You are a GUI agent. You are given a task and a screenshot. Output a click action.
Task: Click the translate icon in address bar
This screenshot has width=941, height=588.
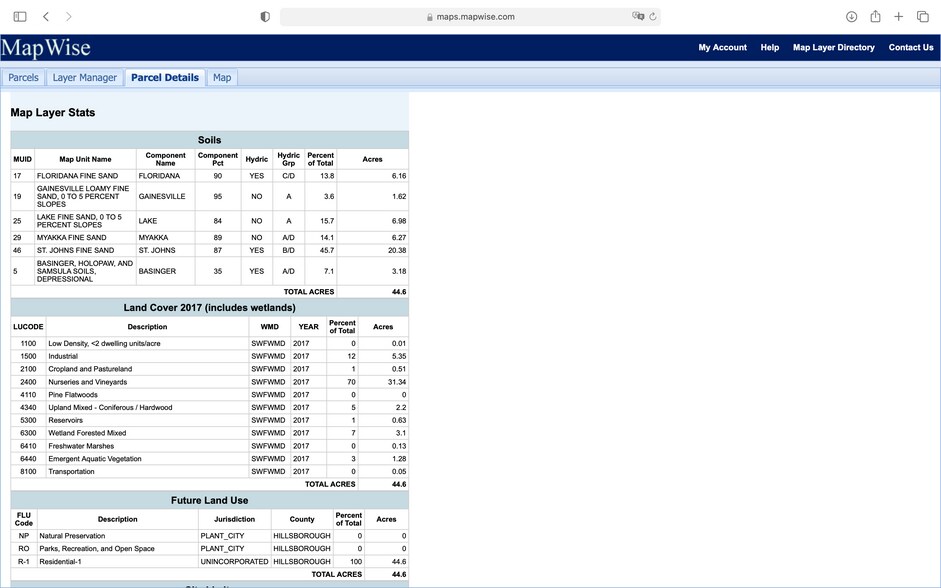pyautogui.click(x=638, y=17)
